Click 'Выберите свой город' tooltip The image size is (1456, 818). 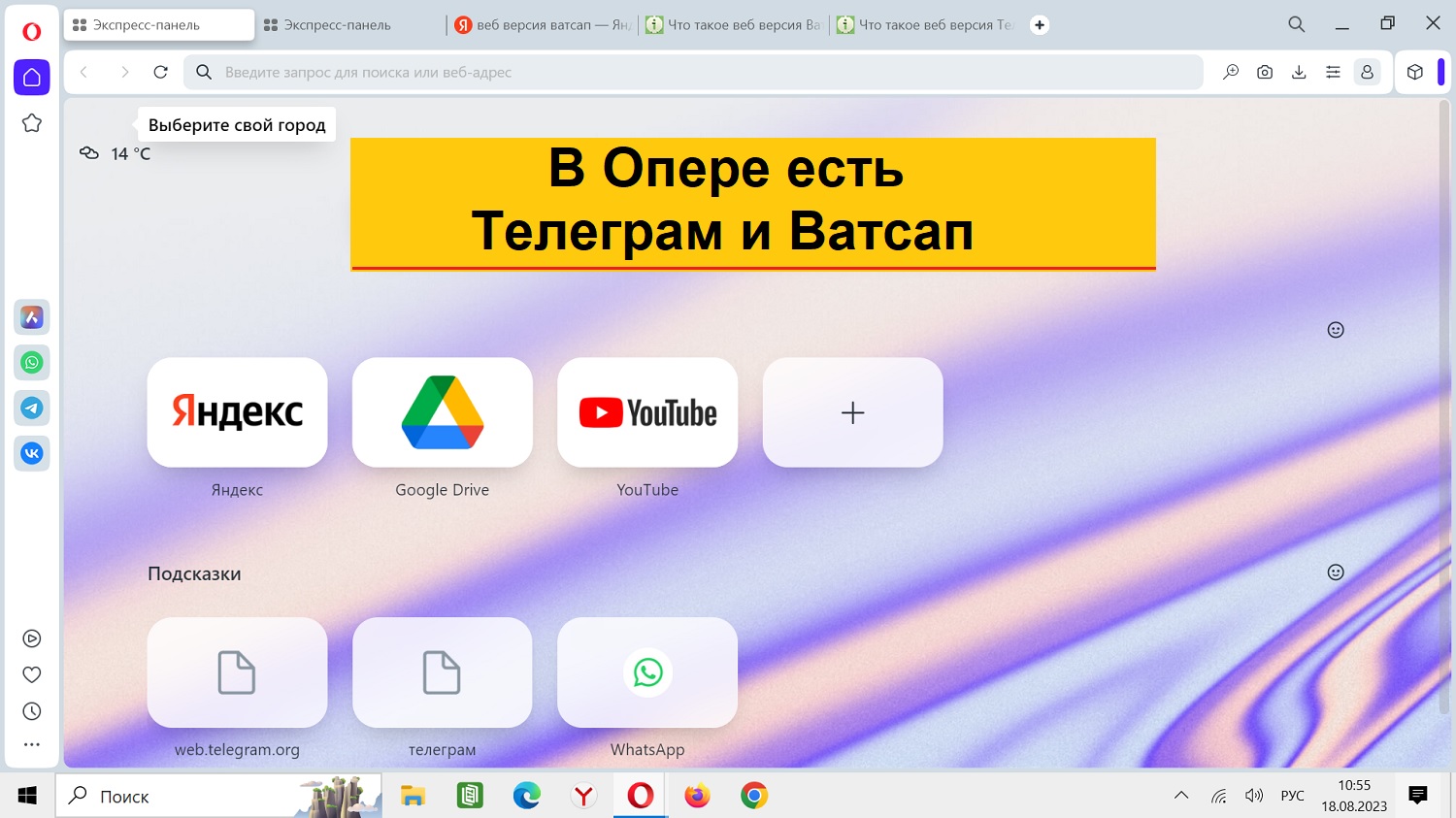[x=237, y=124]
